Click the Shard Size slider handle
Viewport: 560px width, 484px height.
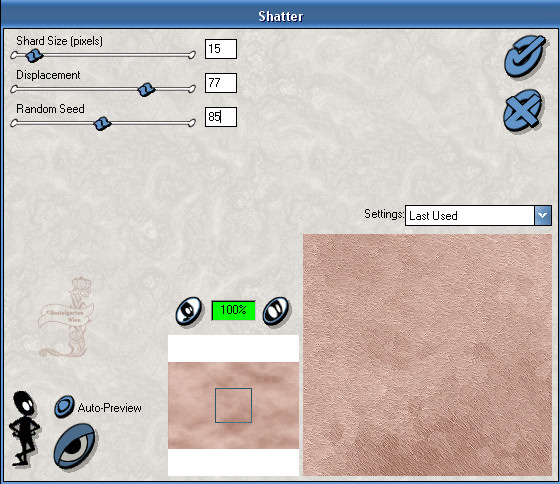(35, 55)
